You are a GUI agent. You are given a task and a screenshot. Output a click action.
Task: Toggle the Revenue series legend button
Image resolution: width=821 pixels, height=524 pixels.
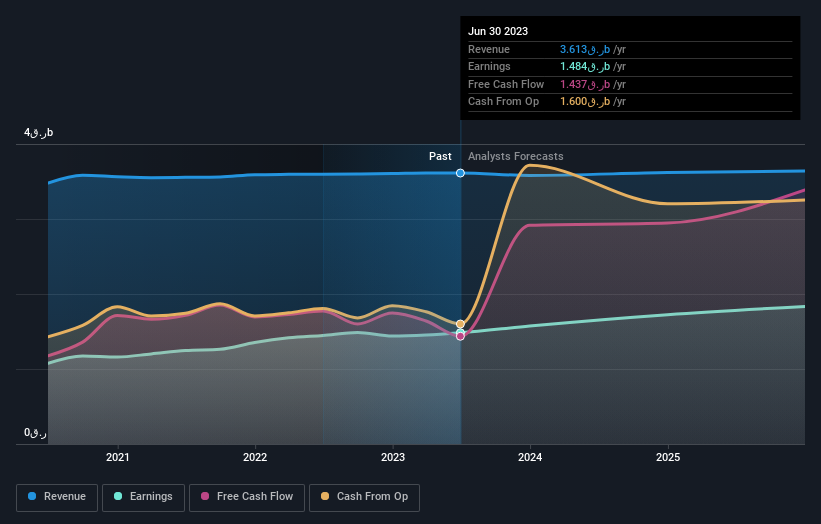coord(57,497)
